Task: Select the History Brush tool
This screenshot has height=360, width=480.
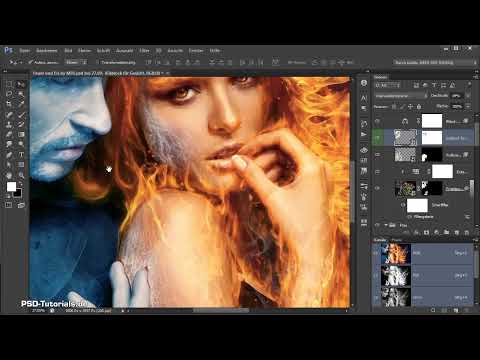Action: [x=21, y=124]
